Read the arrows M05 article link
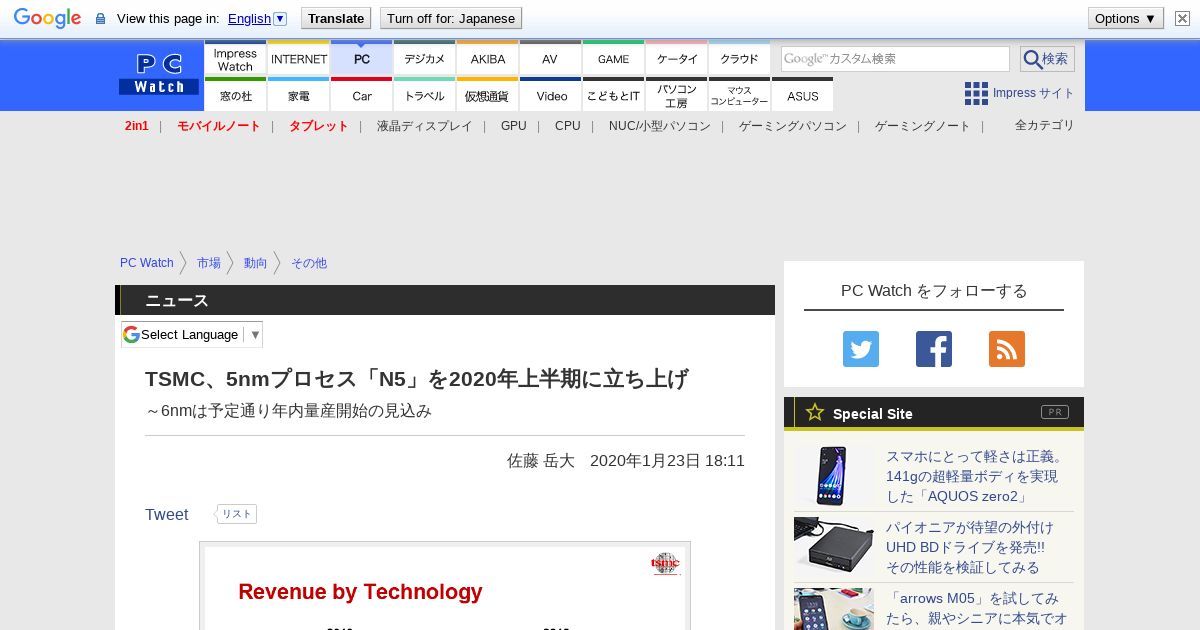 click(x=976, y=608)
